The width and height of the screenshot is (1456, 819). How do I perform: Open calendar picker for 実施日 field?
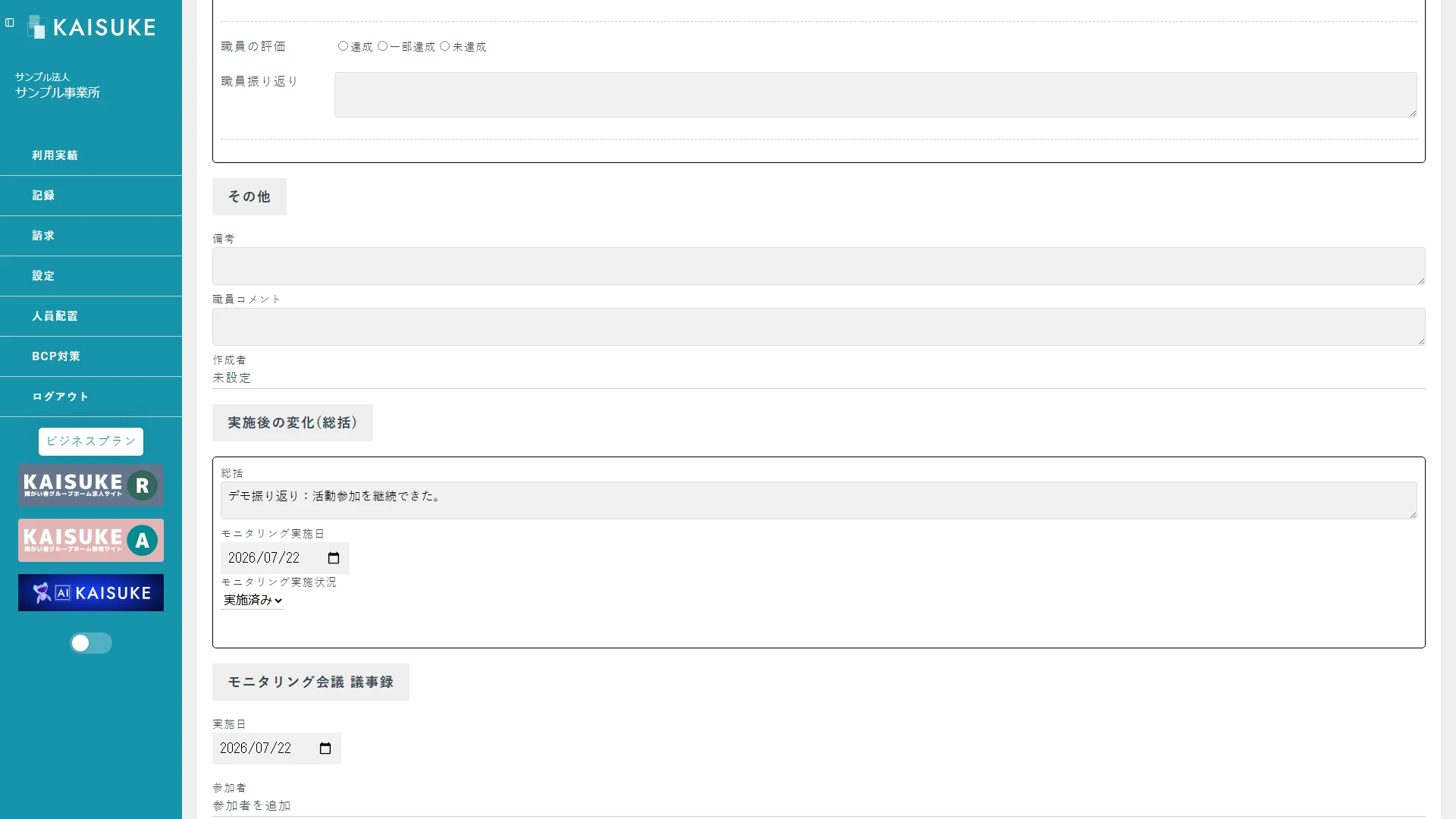pos(325,748)
